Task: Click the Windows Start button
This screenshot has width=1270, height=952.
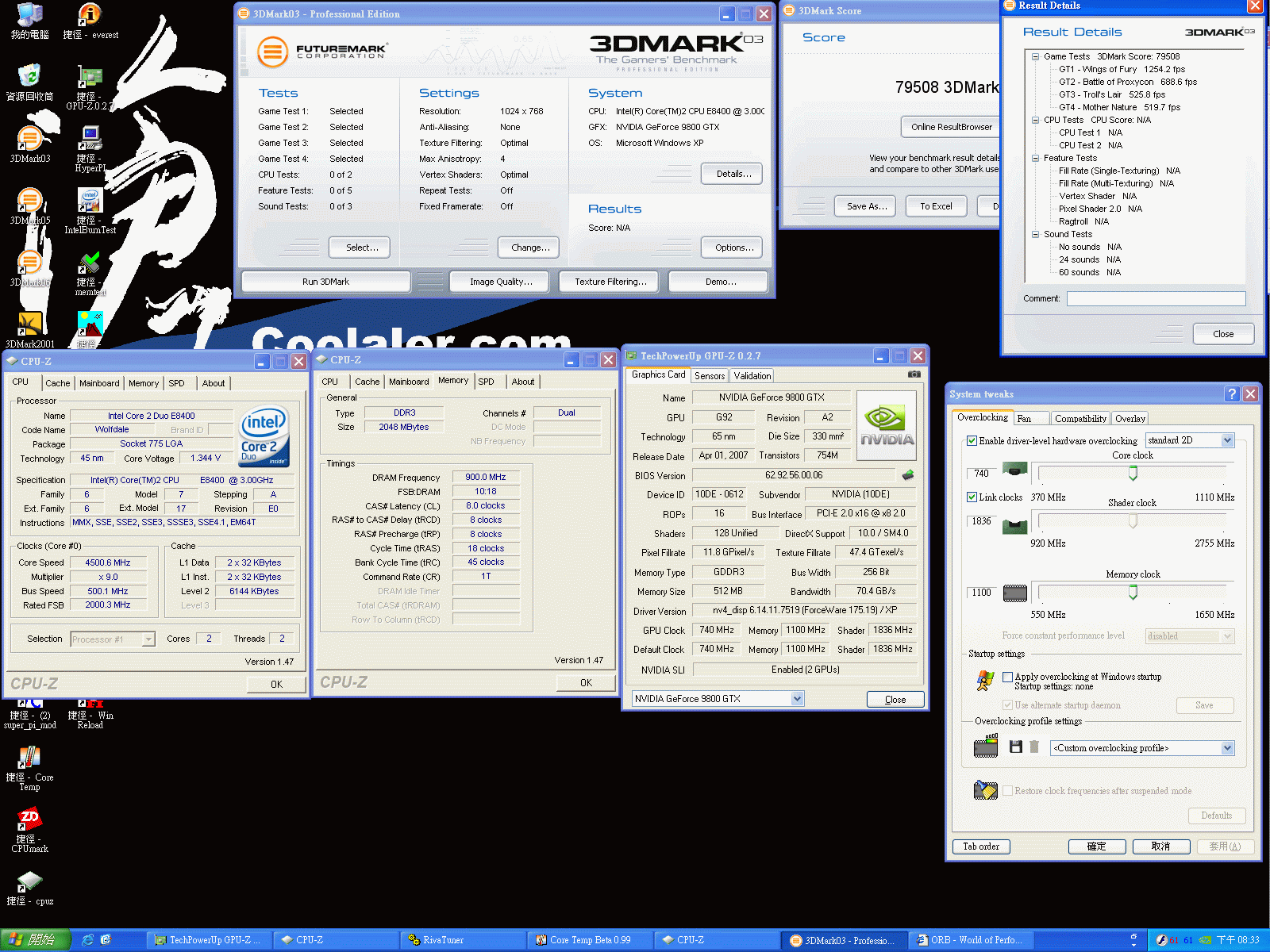Action: click(35, 940)
